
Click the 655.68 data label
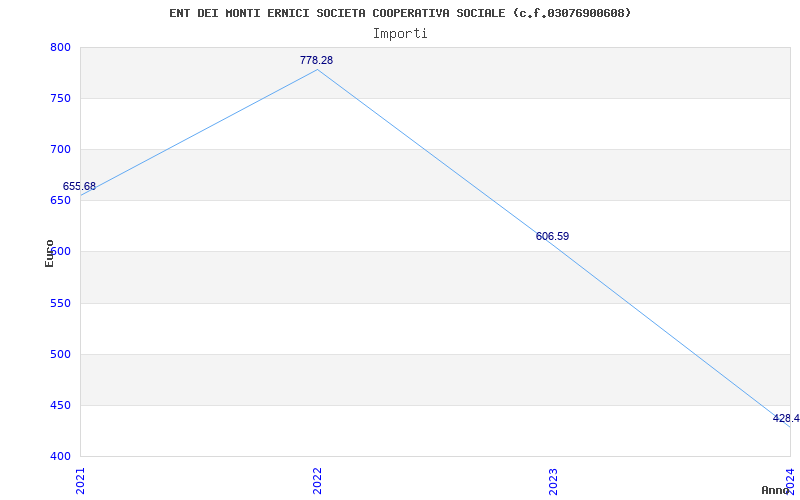point(79,186)
